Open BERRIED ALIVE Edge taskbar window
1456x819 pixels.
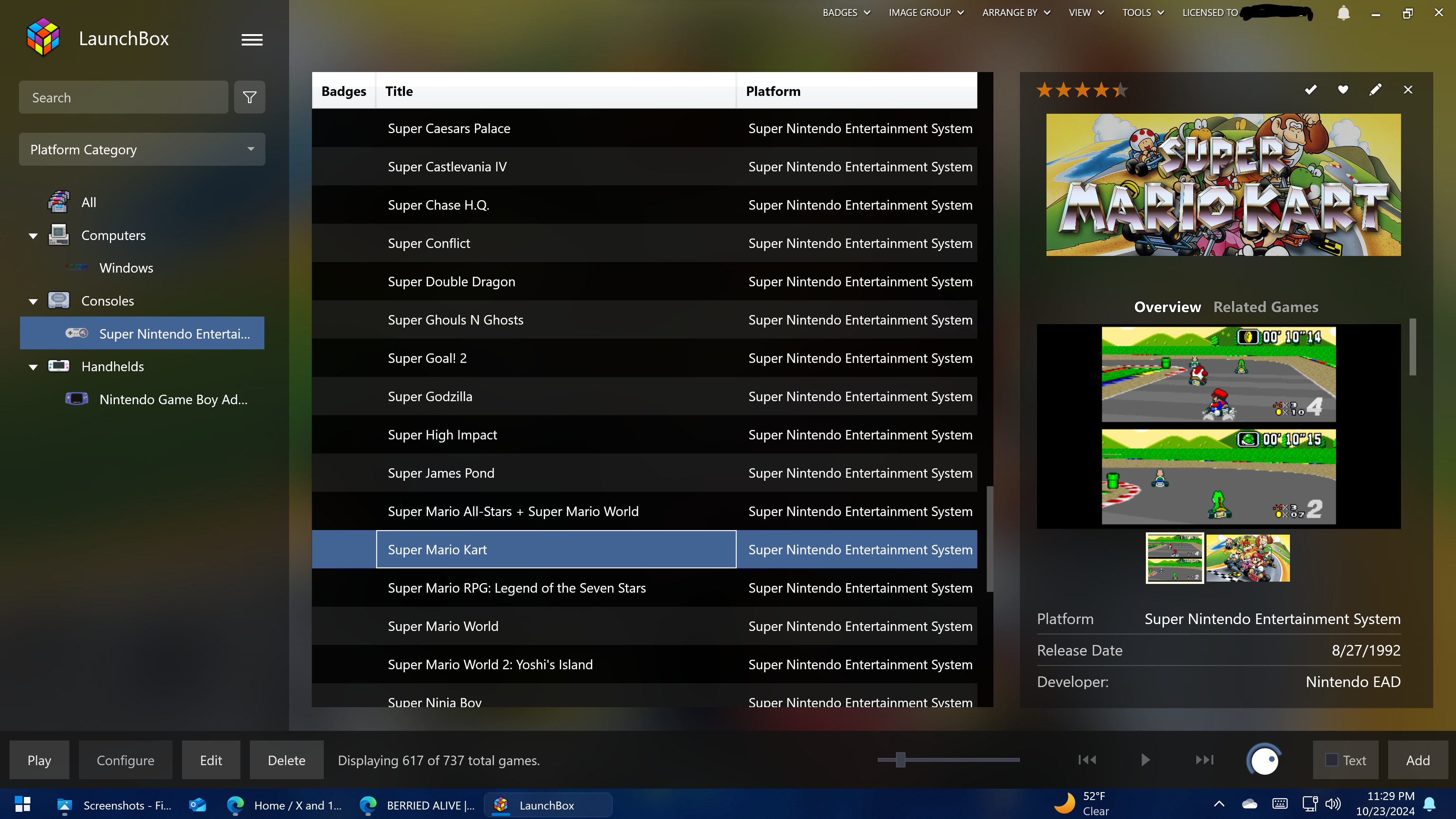tap(418, 804)
